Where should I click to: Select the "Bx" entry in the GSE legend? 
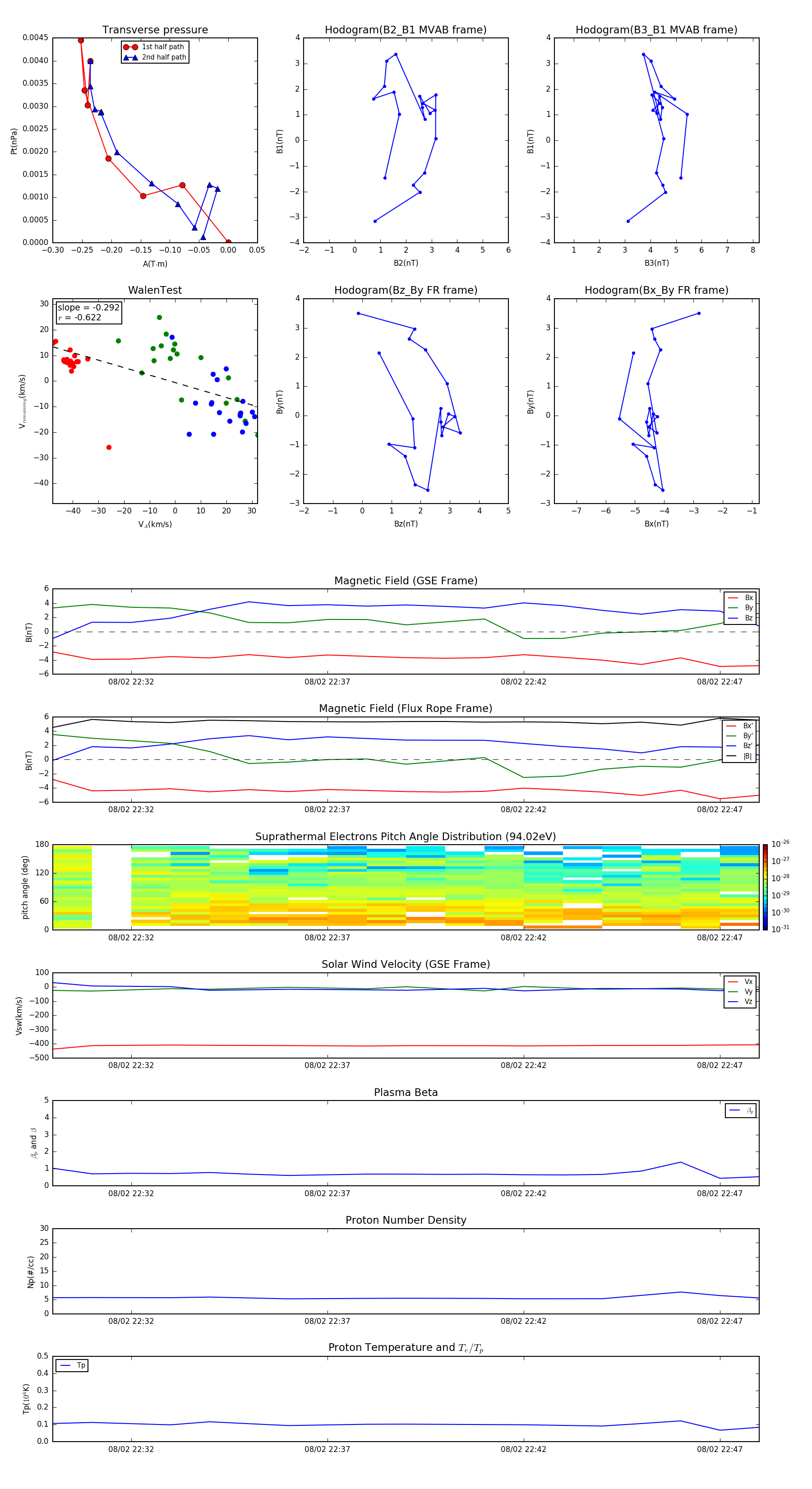[x=740, y=598]
